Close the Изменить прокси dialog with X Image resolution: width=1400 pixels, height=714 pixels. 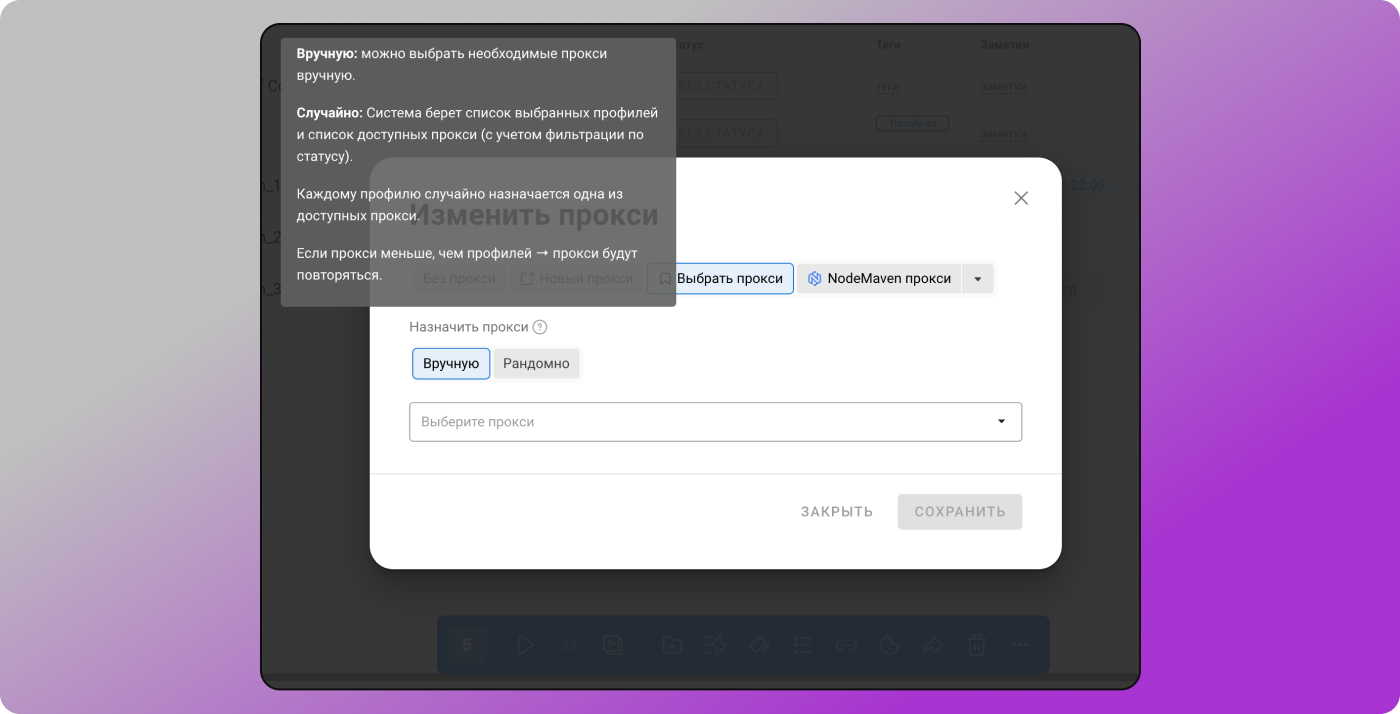coord(1021,198)
